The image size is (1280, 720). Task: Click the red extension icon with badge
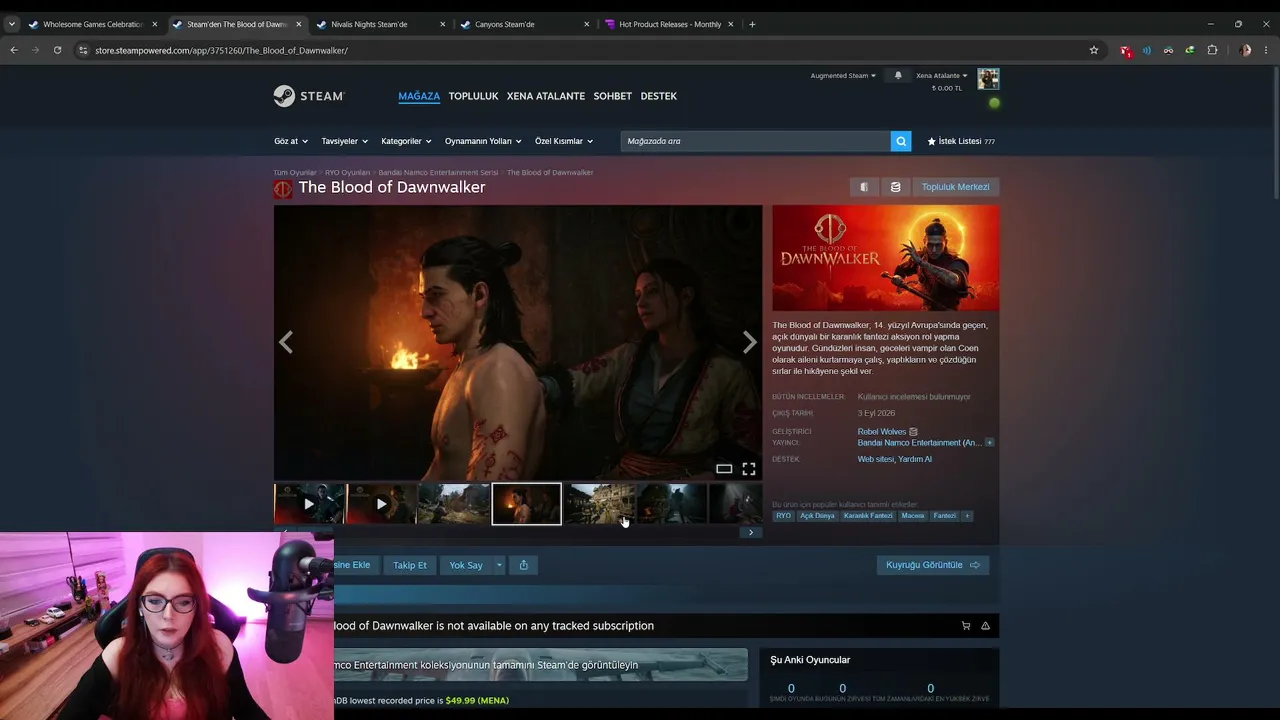click(x=1125, y=50)
